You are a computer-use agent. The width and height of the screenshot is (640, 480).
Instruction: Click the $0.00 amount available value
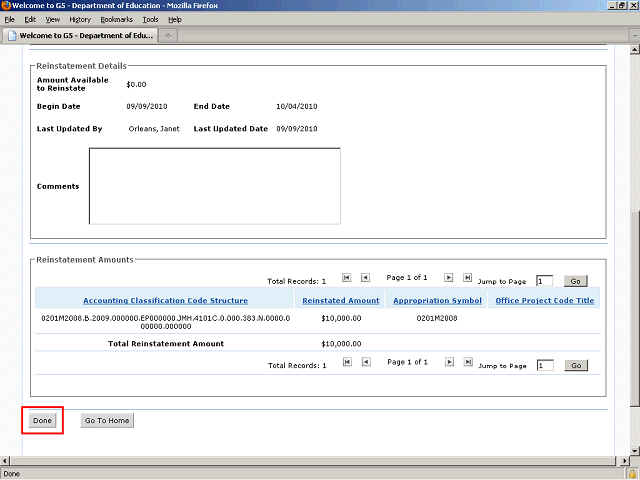pyautogui.click(x=136, y=84)
